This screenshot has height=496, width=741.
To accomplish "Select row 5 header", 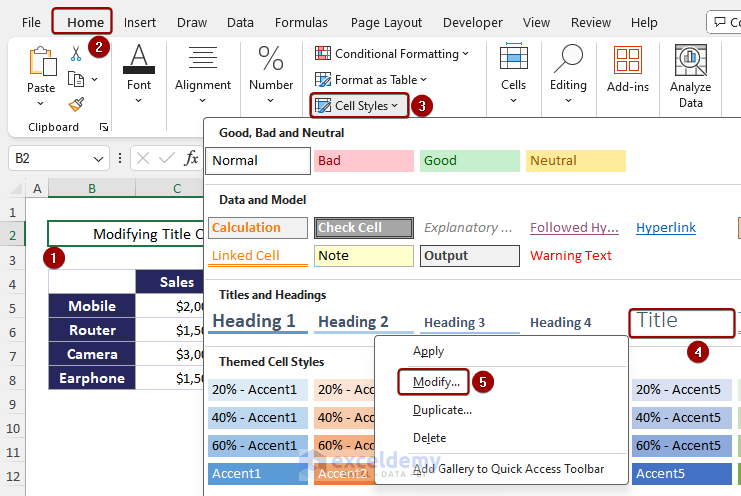I will pyautogui.click(x=13, y=308).
